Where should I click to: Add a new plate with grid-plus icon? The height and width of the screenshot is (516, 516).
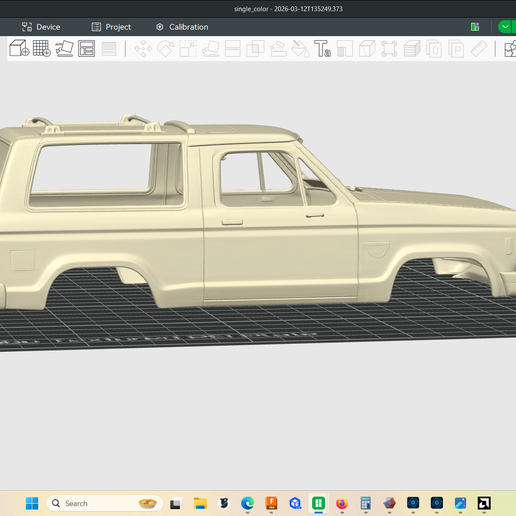pos(42,48)
